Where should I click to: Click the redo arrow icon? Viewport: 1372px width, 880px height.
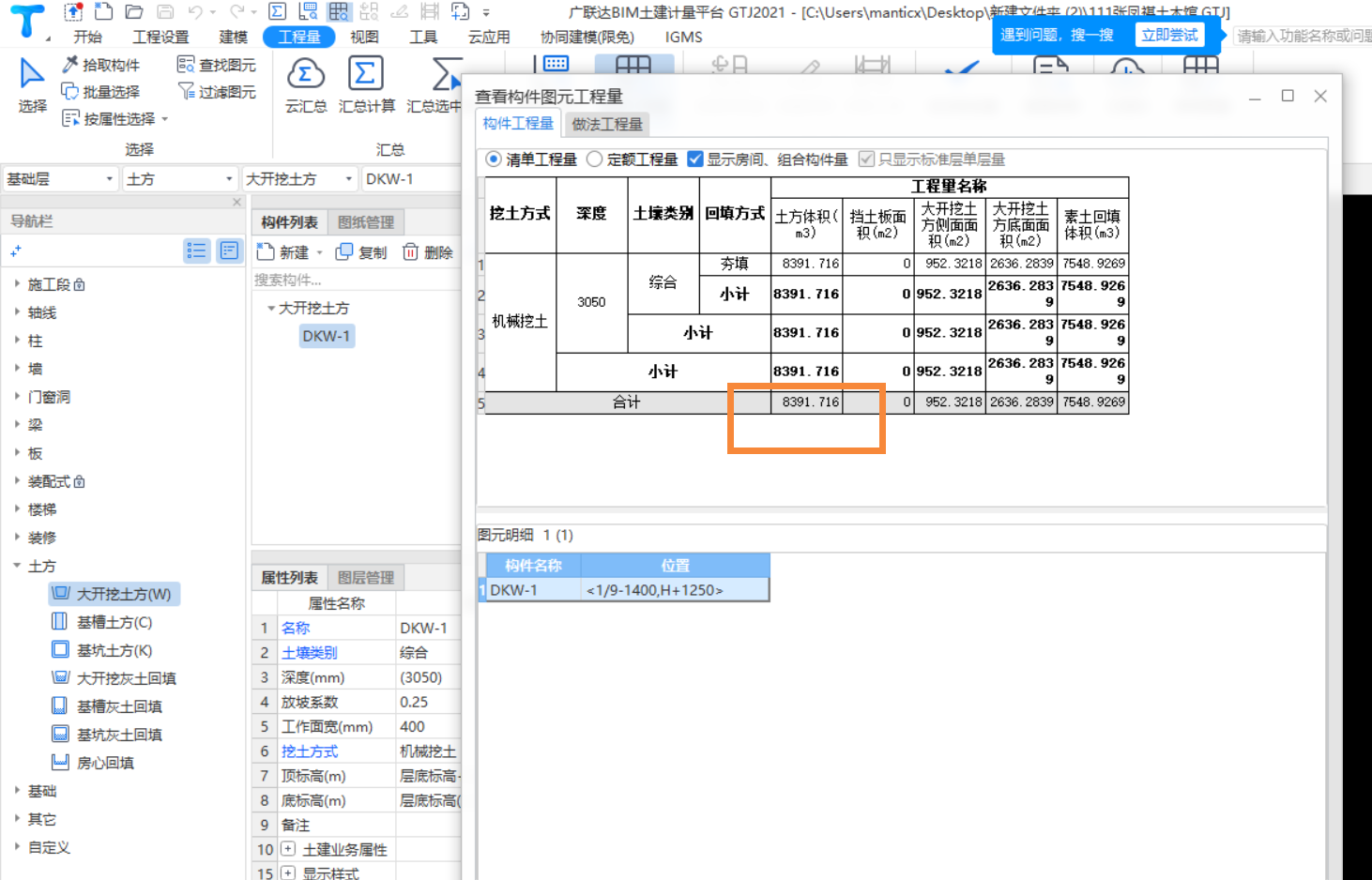tap(236, 11)
